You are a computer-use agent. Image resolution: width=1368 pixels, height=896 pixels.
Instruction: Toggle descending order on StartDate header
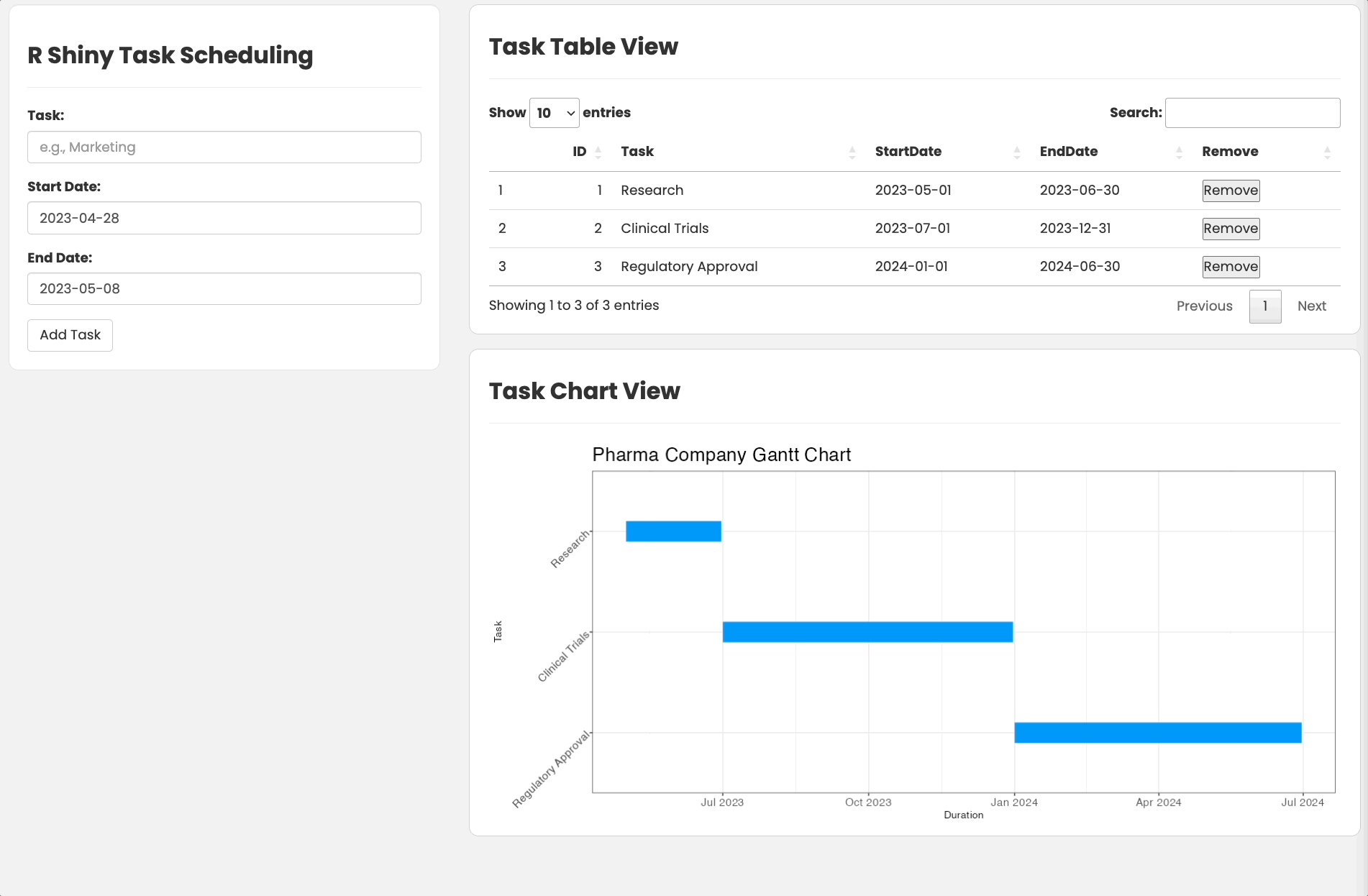[1017, 152]
